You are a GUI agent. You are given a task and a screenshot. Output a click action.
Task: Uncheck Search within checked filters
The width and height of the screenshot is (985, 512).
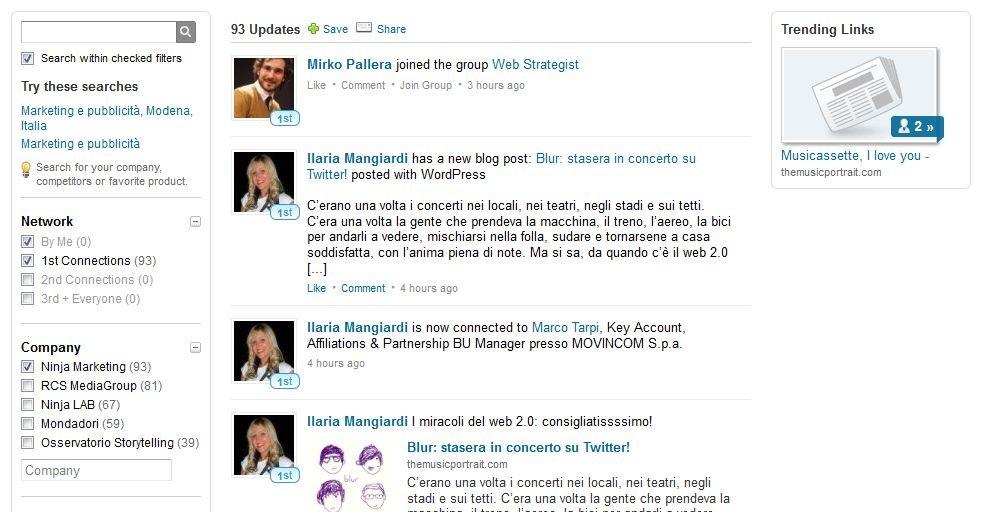coord(28,58)
